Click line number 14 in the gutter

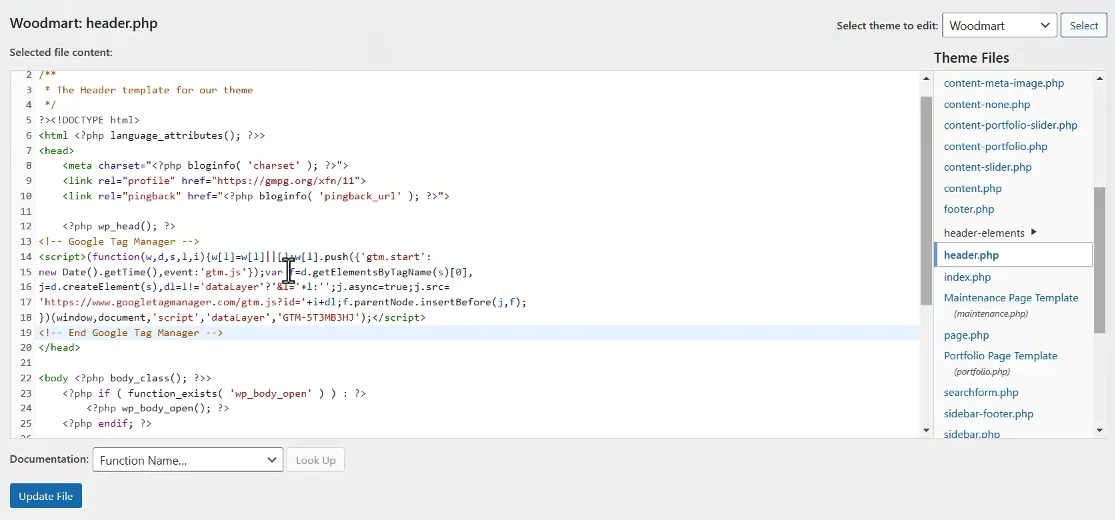[27, 256]
